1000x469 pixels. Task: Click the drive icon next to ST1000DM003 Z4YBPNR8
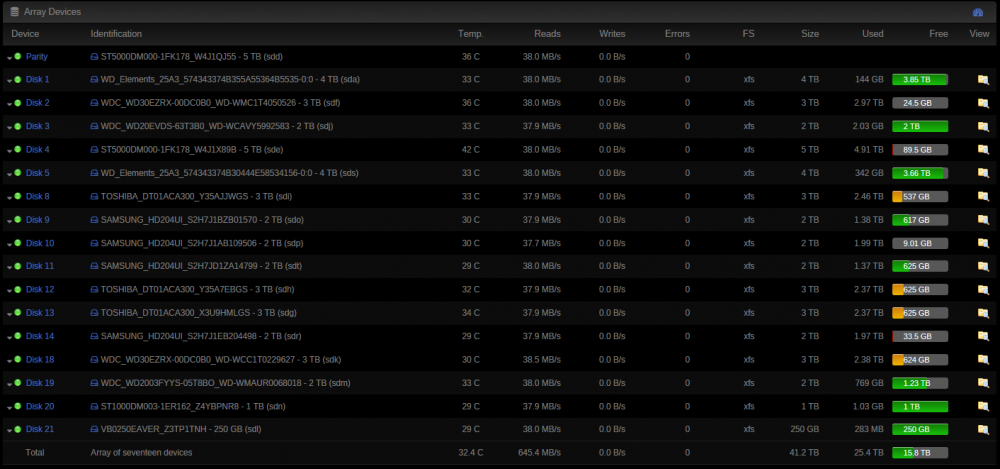(94, 406)
